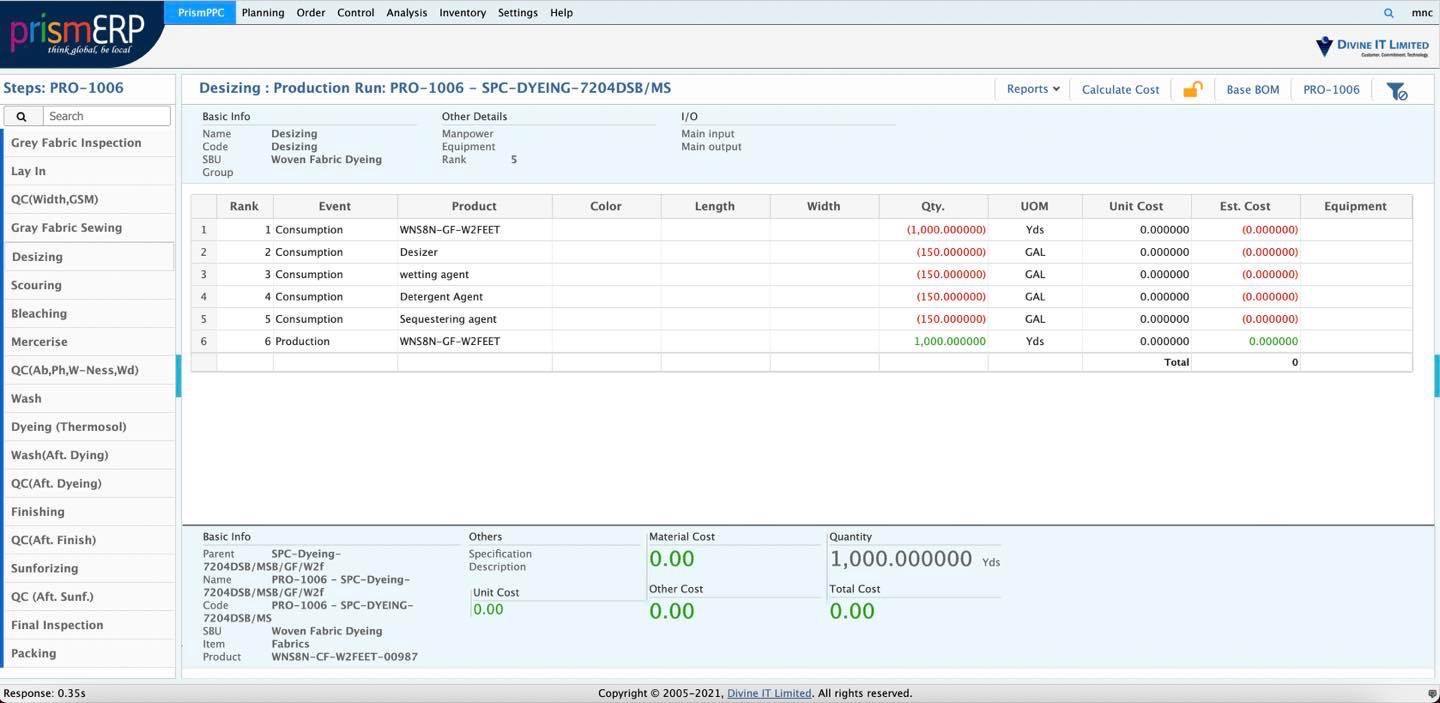1440x703 pixels.
Task: Collapse the steps sidebar using teal handle
Action: [x=178, y=376]
